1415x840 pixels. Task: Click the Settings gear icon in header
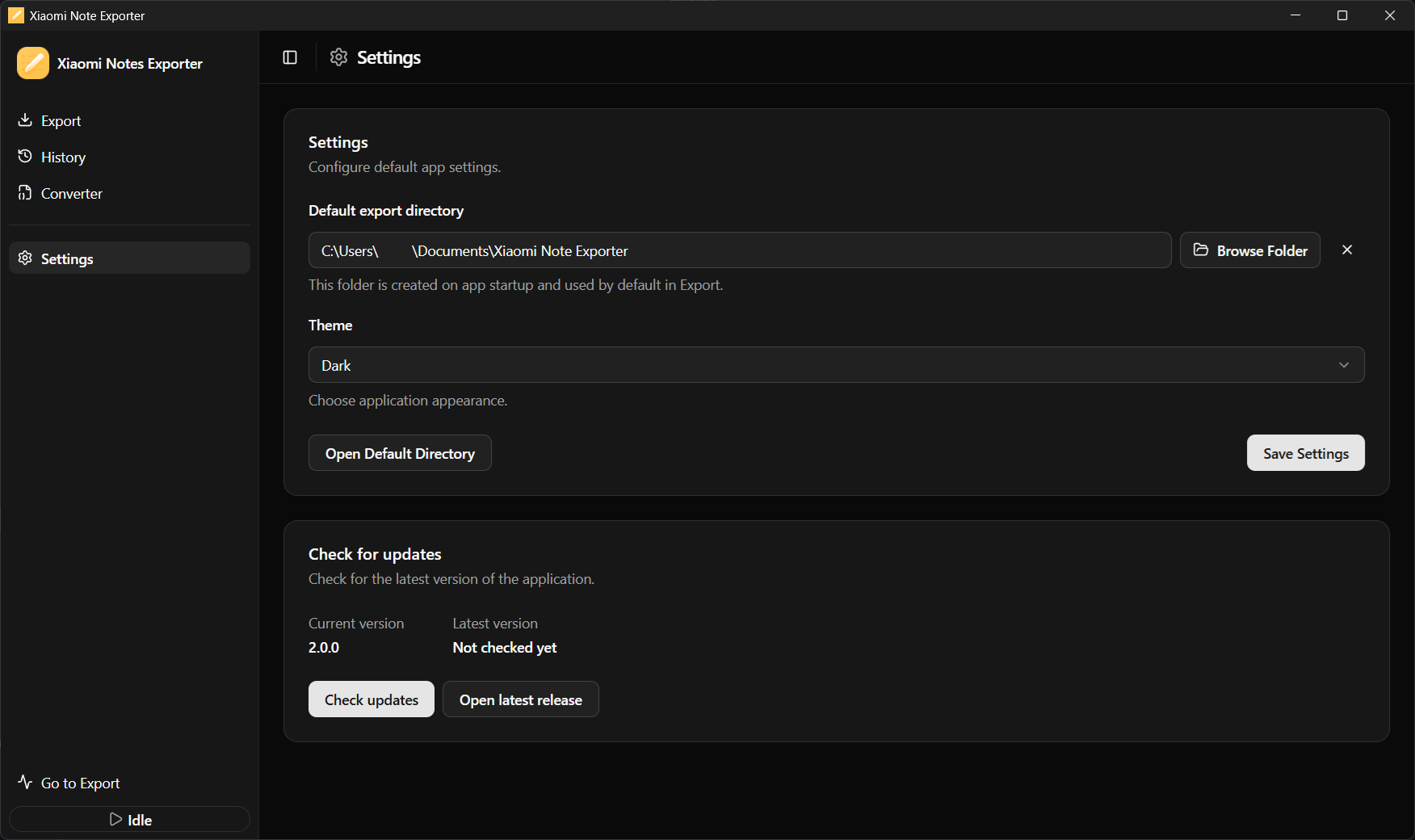coord(338,57)
